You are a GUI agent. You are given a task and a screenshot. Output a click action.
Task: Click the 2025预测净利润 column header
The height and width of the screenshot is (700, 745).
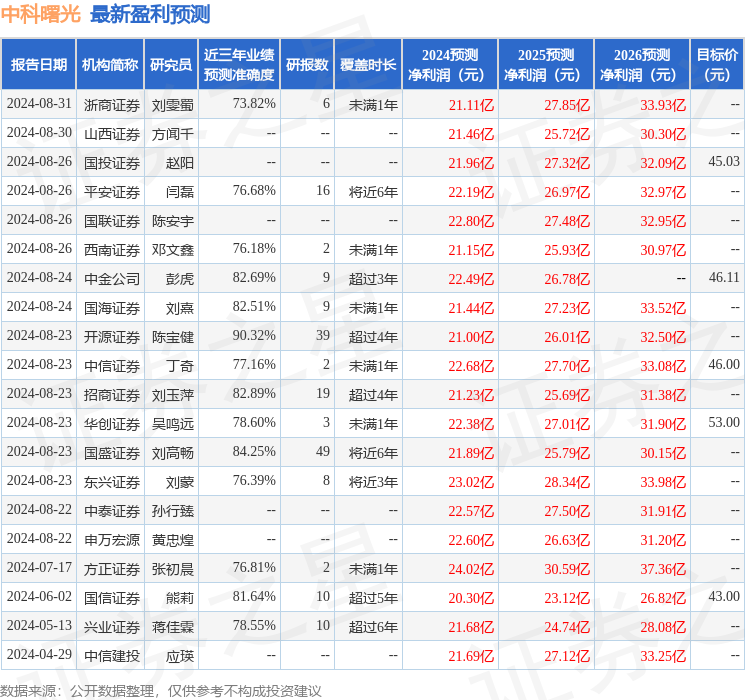coord(546,65)
